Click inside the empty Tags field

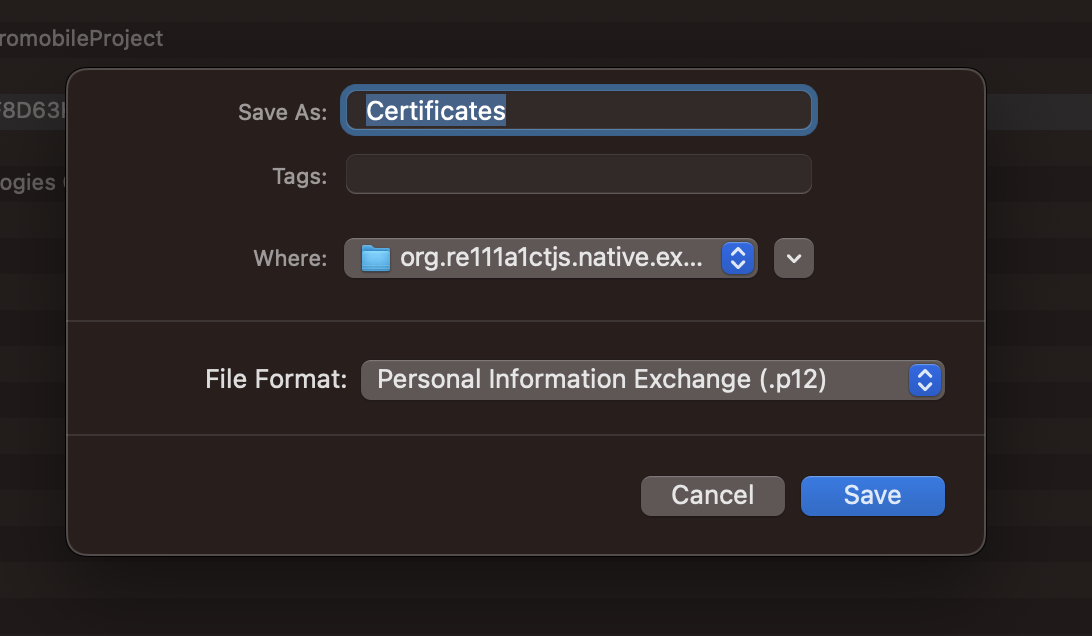tap(579, 174)
